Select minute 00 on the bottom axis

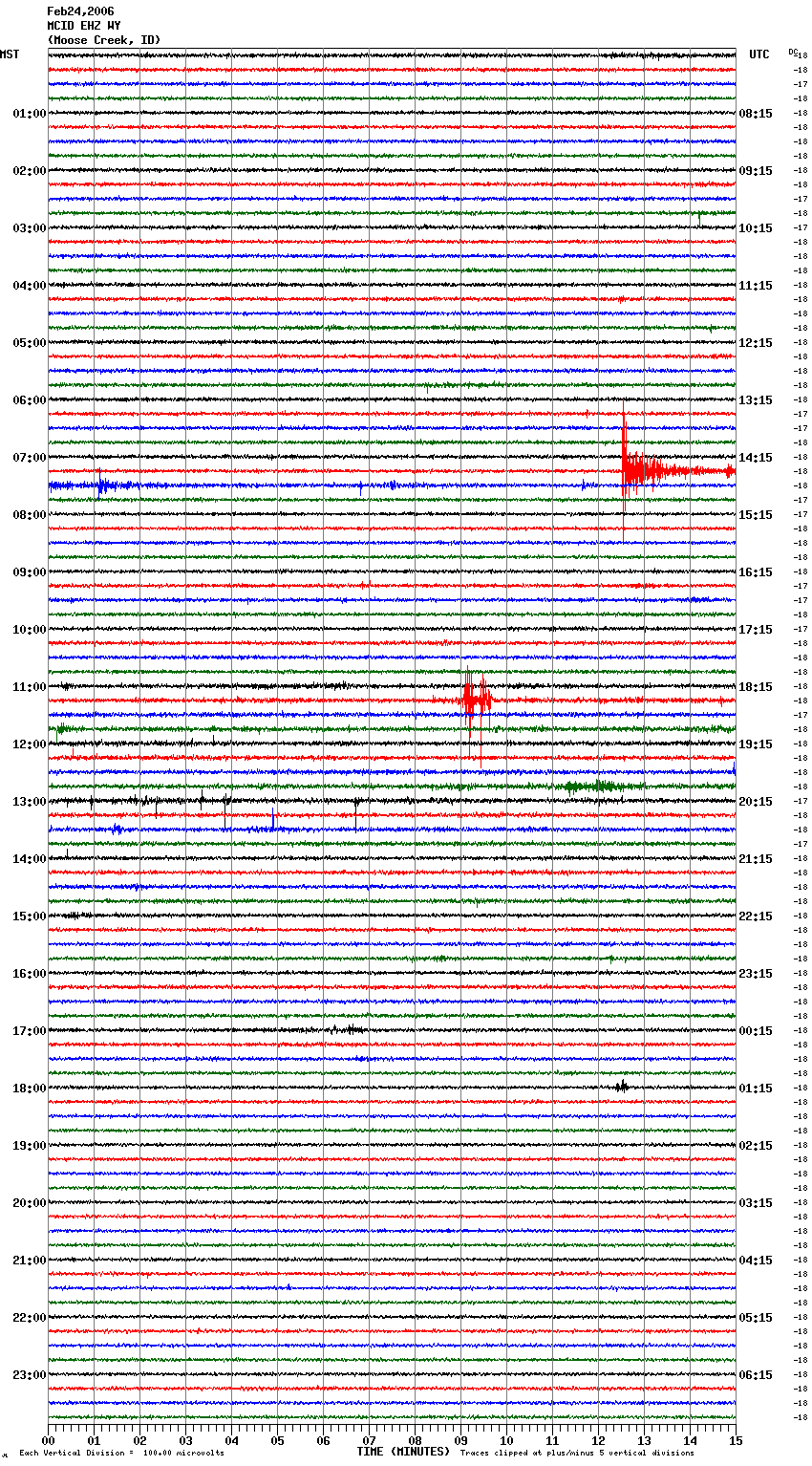point(48,1440)
